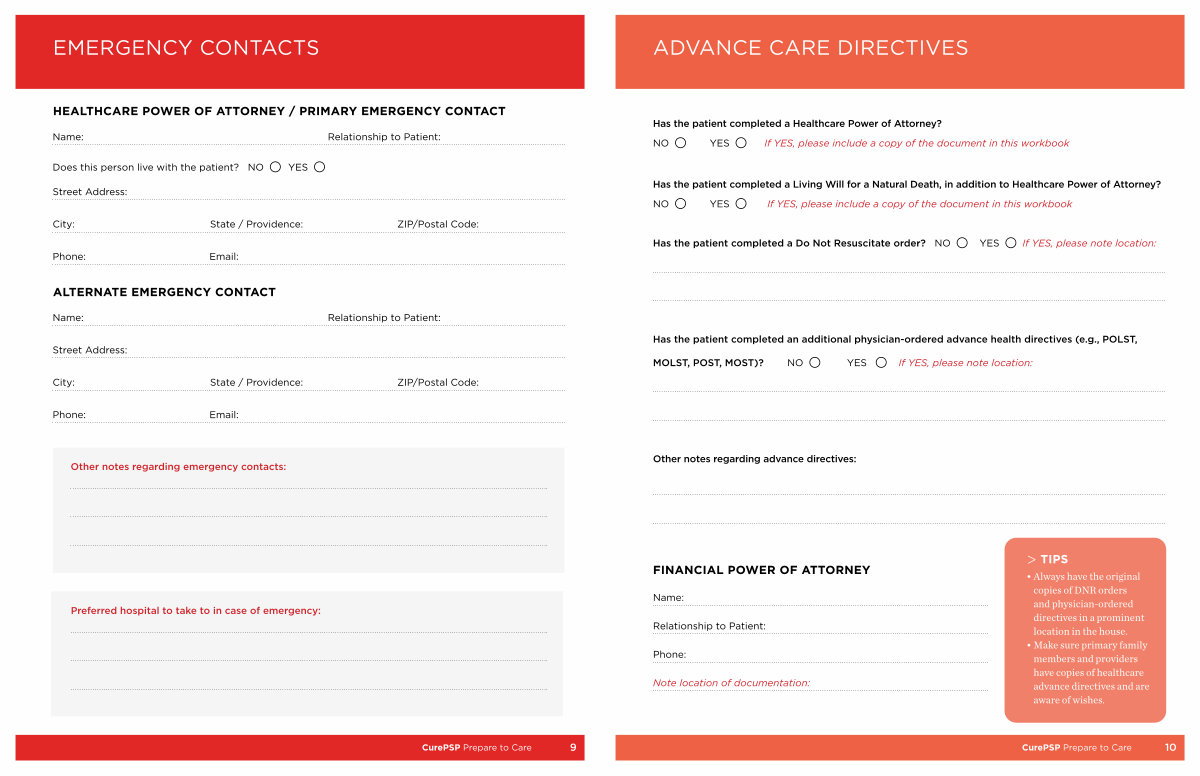Mark YES for physician-ordered advance directives
Screen dimensions: 1200x776
(881, 363)
